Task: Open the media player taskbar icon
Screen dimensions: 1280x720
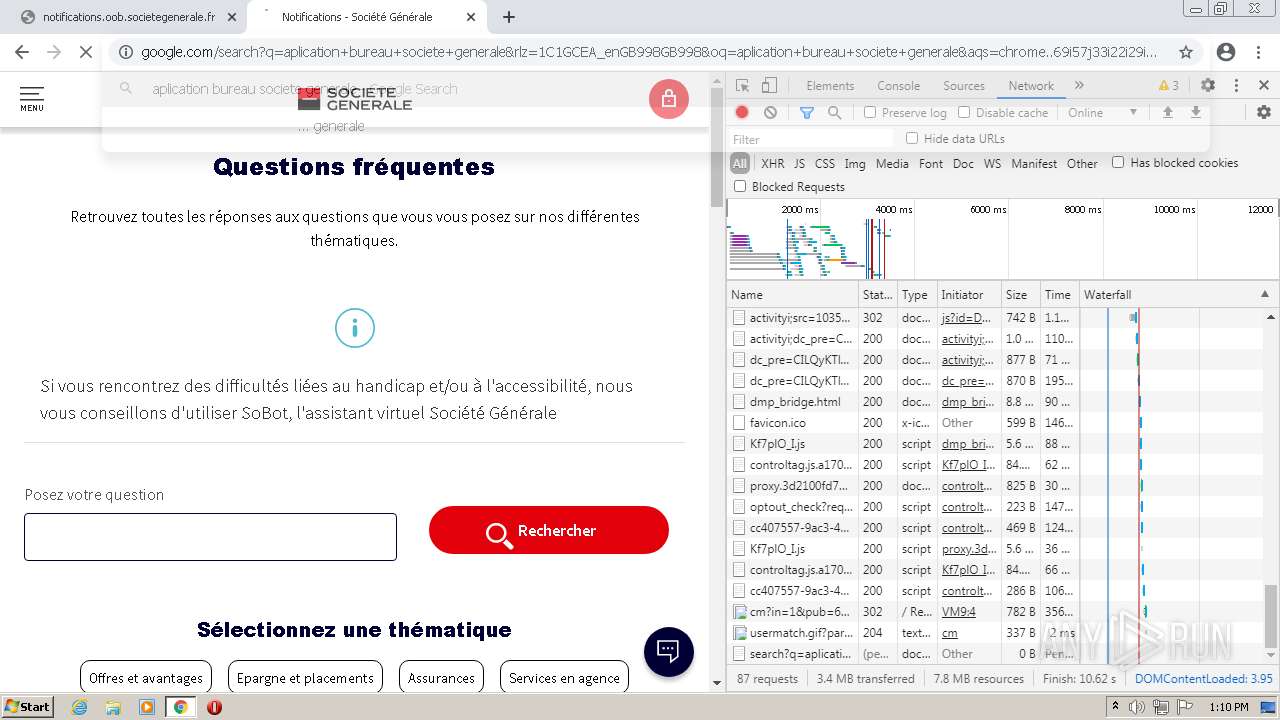Action: tap(147, 707)
